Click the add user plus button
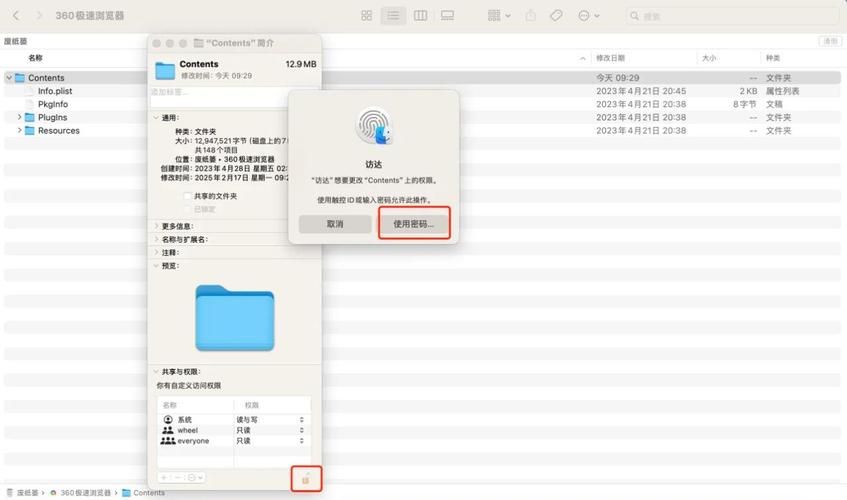Screen dimensions: 847x500 tap(164, 477)
